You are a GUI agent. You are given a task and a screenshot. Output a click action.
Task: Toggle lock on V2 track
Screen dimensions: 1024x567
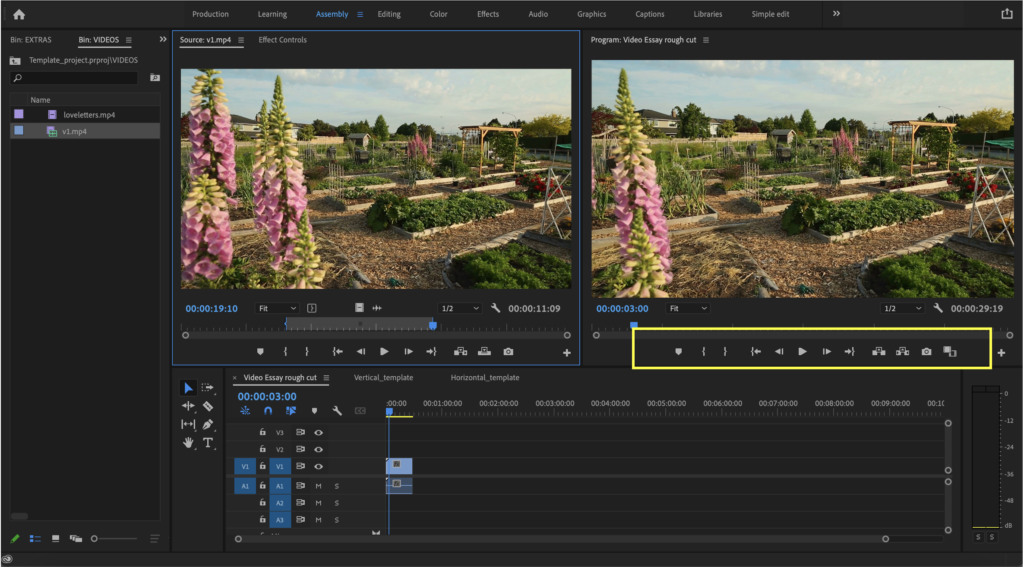tap(262, 450)
